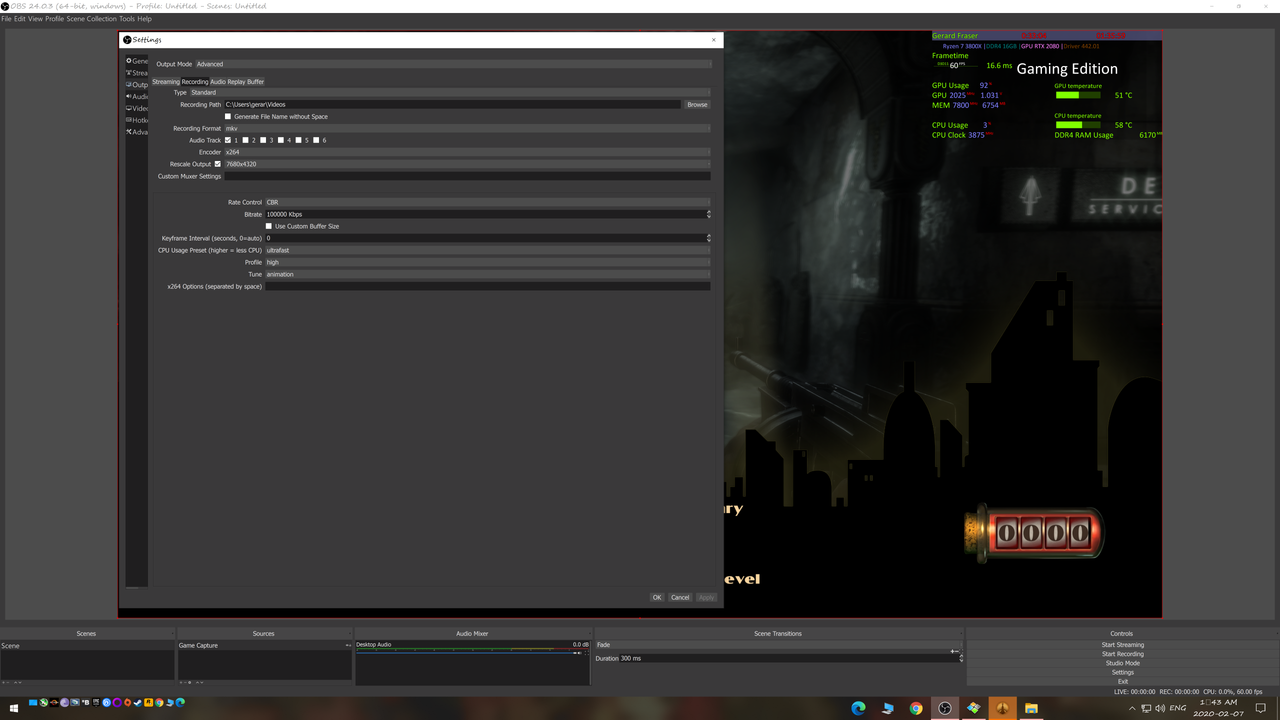Screen dimensions: 1280x720
Task: Open Hotkeys section in Settings sidebar
Action: (x=137, y=120)
